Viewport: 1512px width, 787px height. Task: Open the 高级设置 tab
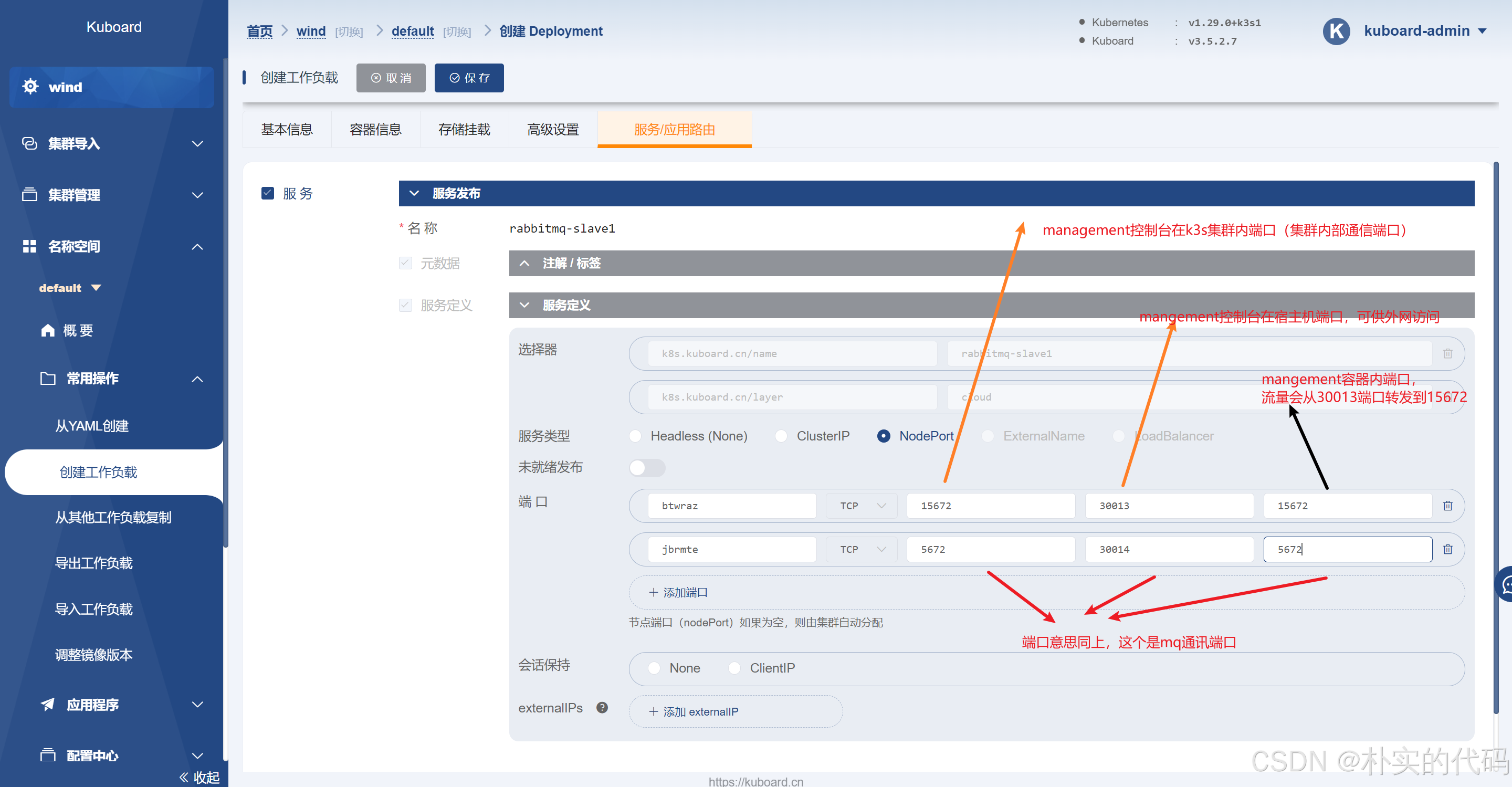click(x=552, y=129)
